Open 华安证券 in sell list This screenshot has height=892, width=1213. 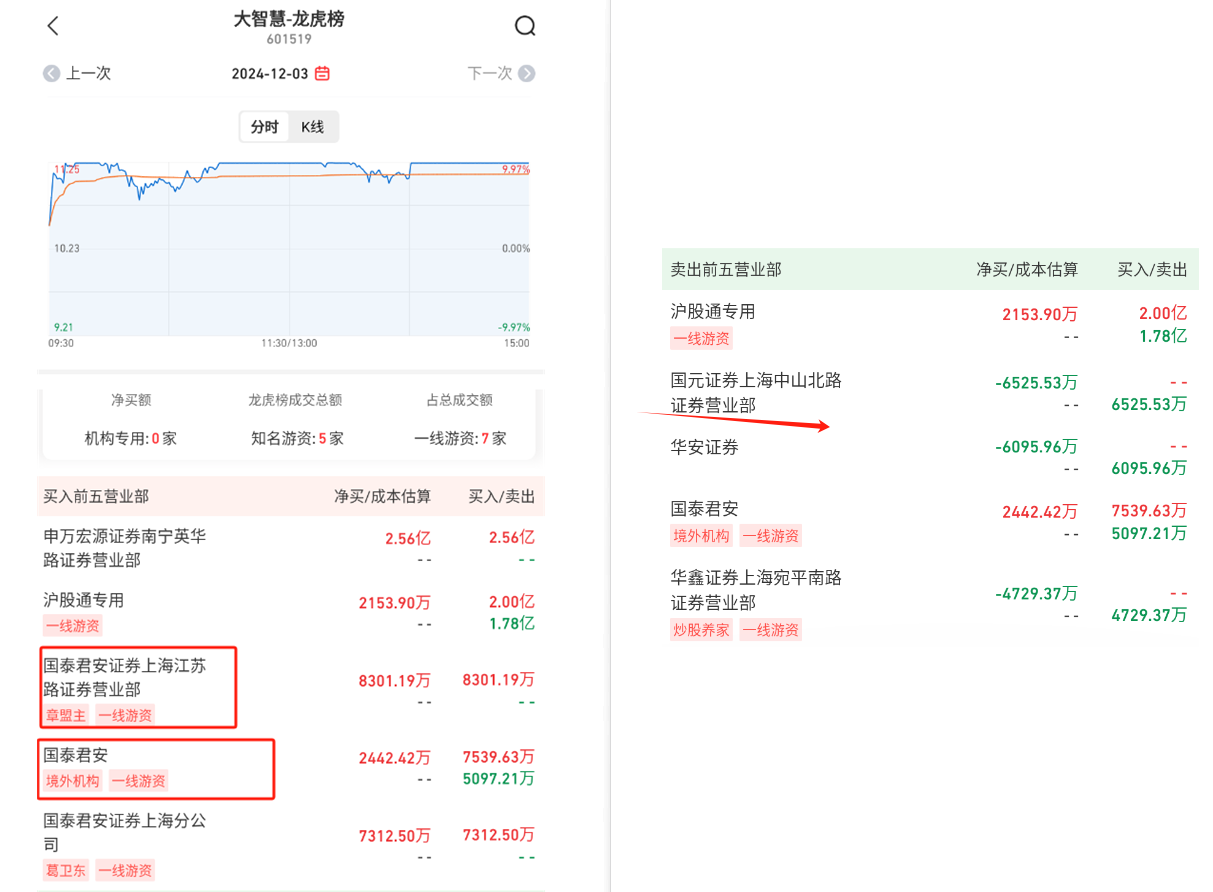(x=705, y=447)
